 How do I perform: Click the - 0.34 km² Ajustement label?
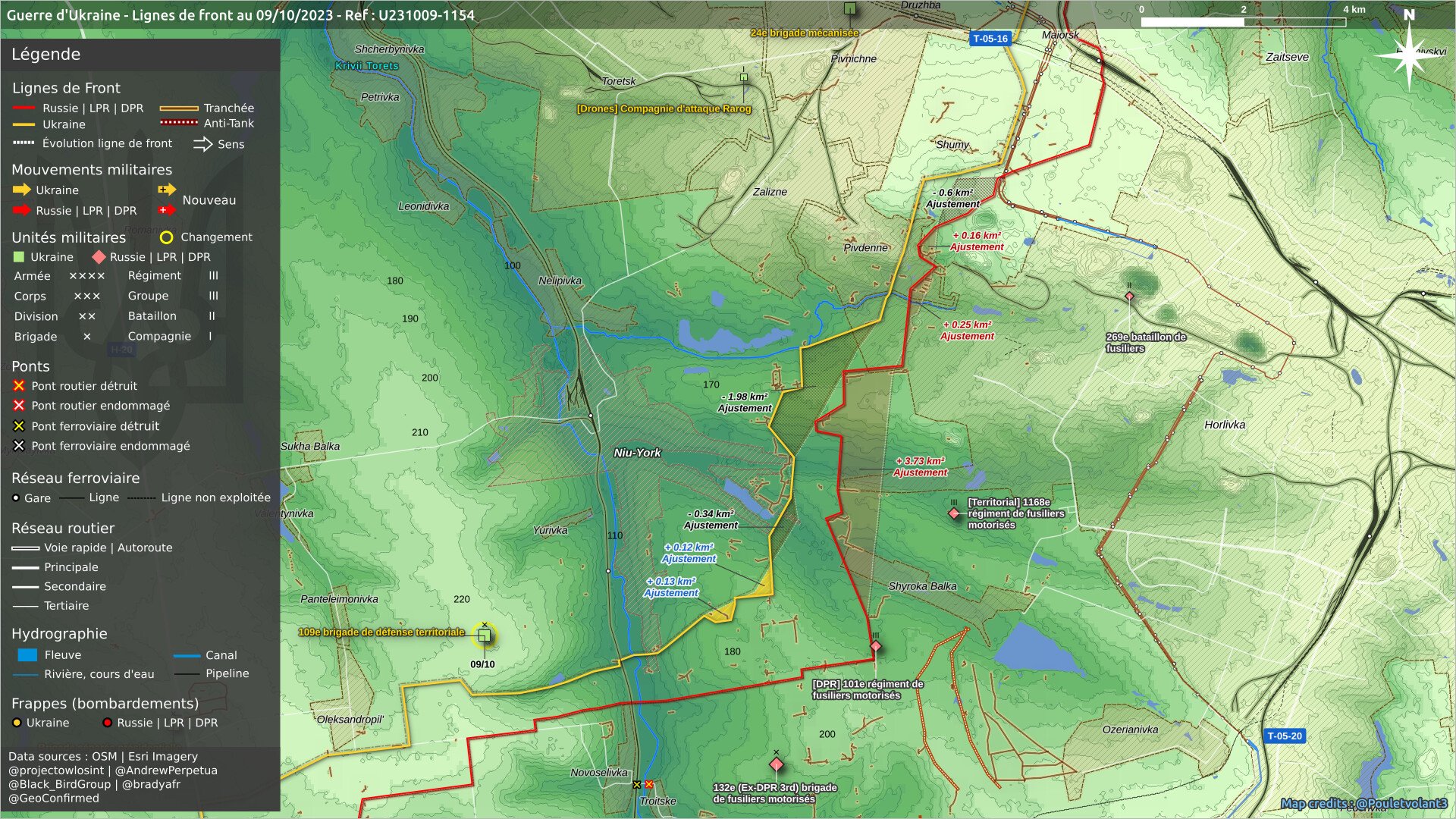click(x=711, y=519)
